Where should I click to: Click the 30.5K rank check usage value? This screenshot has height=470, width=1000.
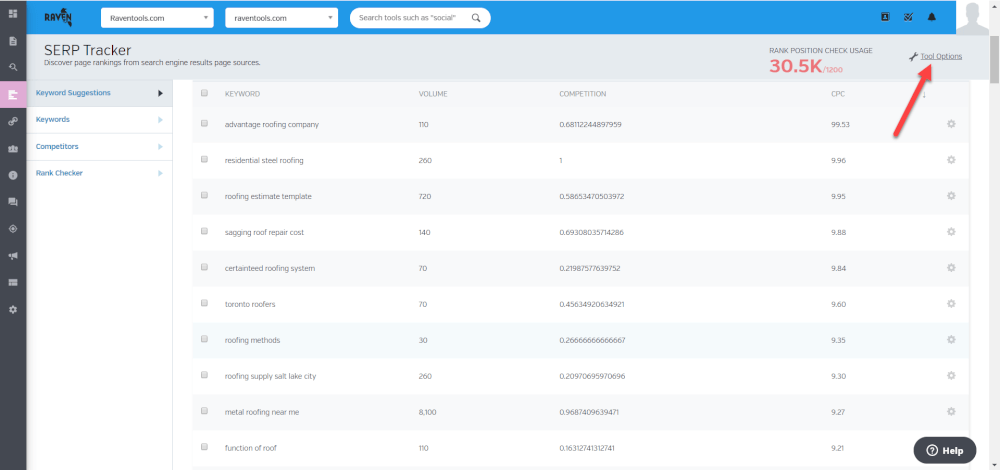pos(795,66)
